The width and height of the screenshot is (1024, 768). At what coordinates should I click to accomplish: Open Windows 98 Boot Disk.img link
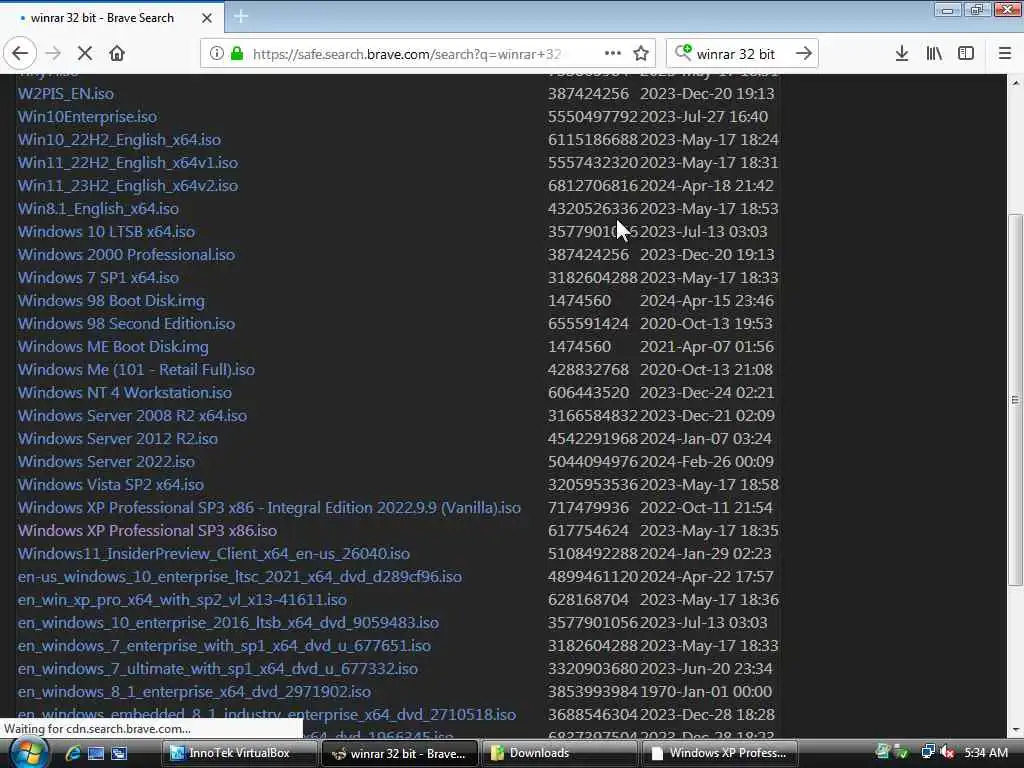tap(112, 300)
